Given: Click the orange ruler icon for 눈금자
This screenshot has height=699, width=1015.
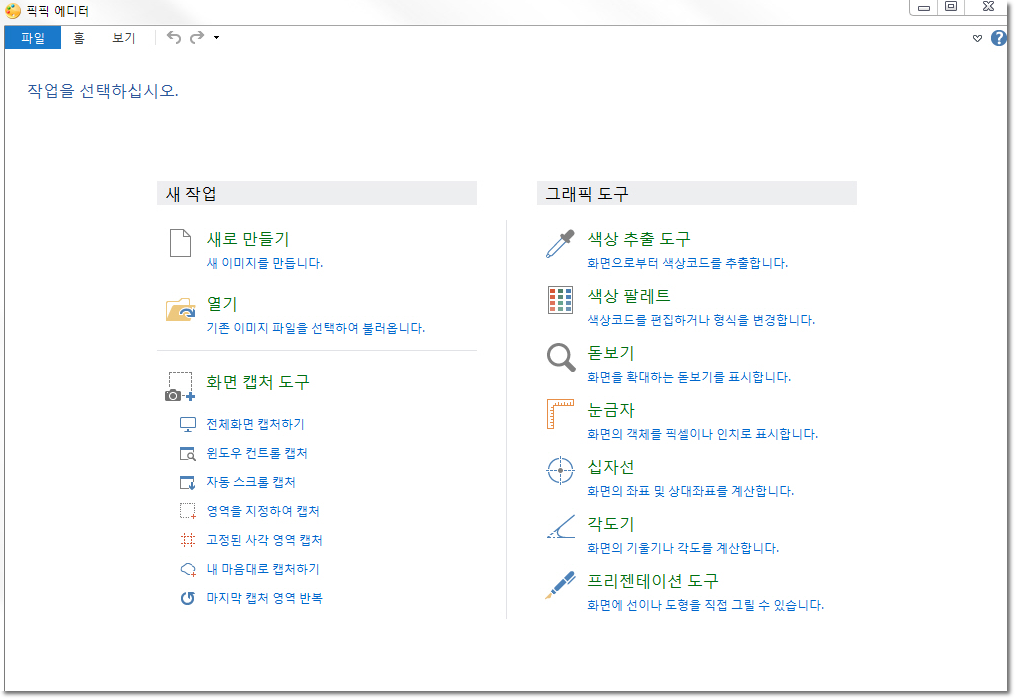Looking at the screenshot, I should click(x=561, y=414).
